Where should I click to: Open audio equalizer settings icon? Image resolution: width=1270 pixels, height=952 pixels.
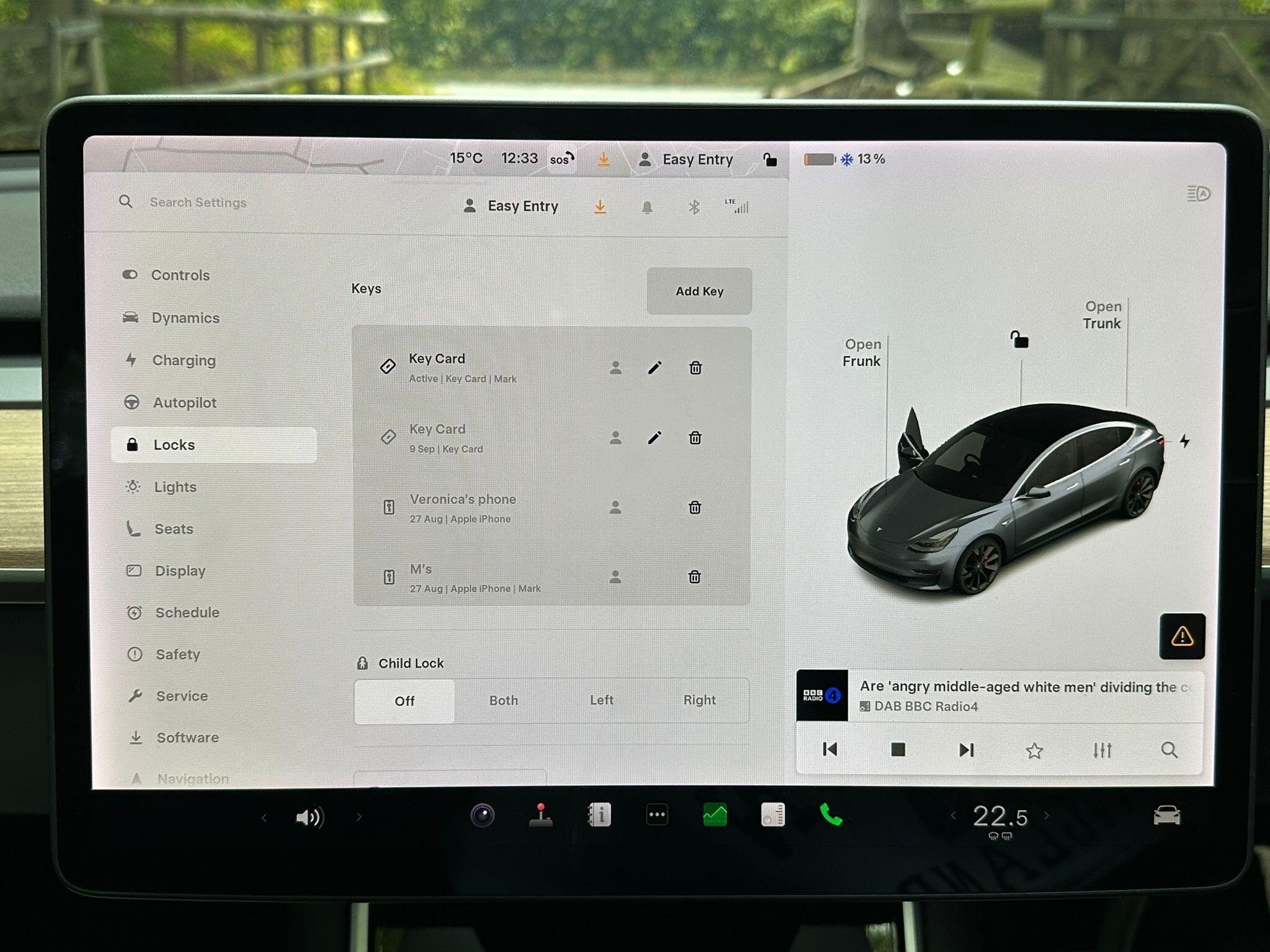pos(1102,751)
